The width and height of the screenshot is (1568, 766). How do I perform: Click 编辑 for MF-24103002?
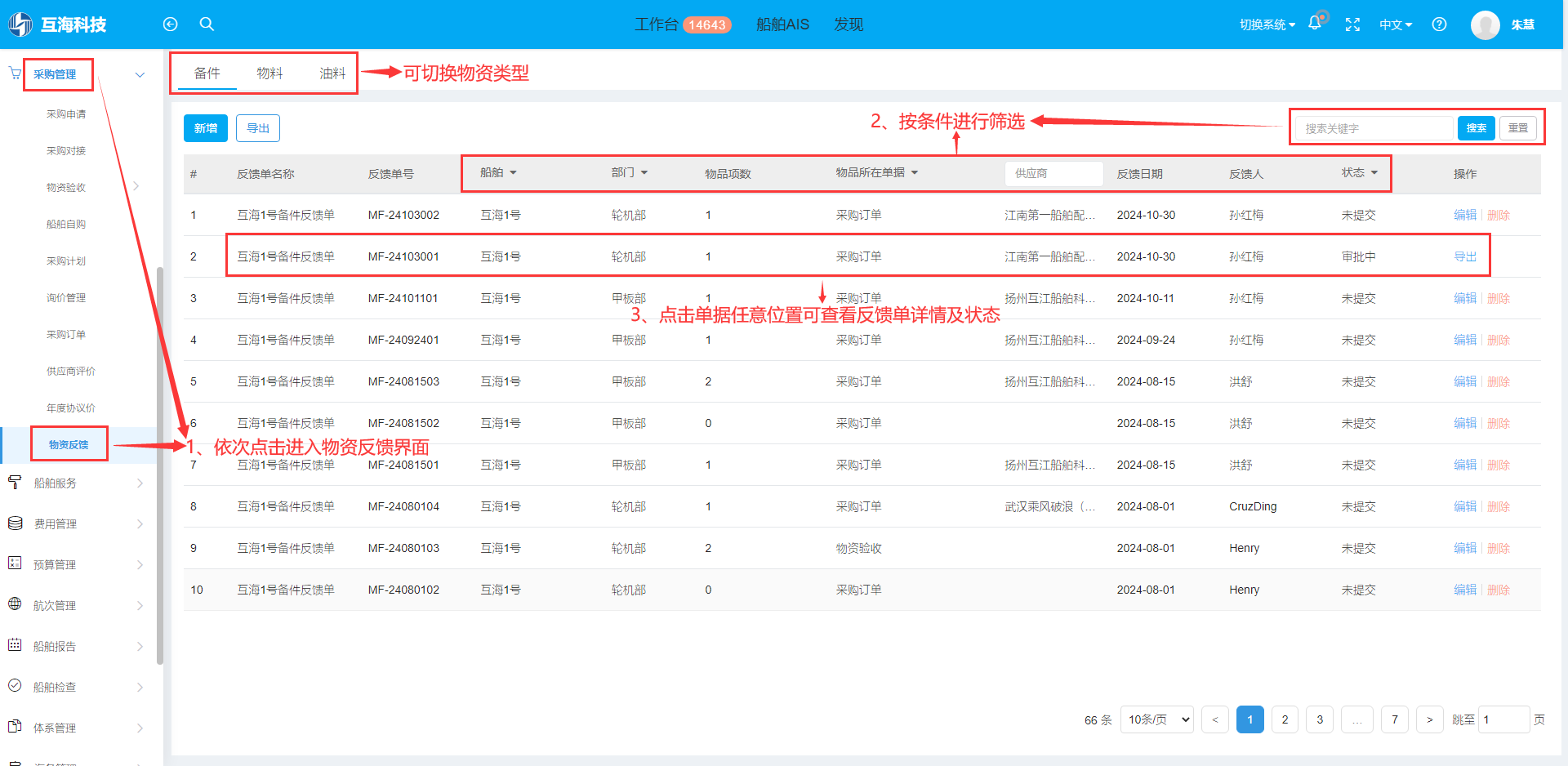tap(1465, 215)
